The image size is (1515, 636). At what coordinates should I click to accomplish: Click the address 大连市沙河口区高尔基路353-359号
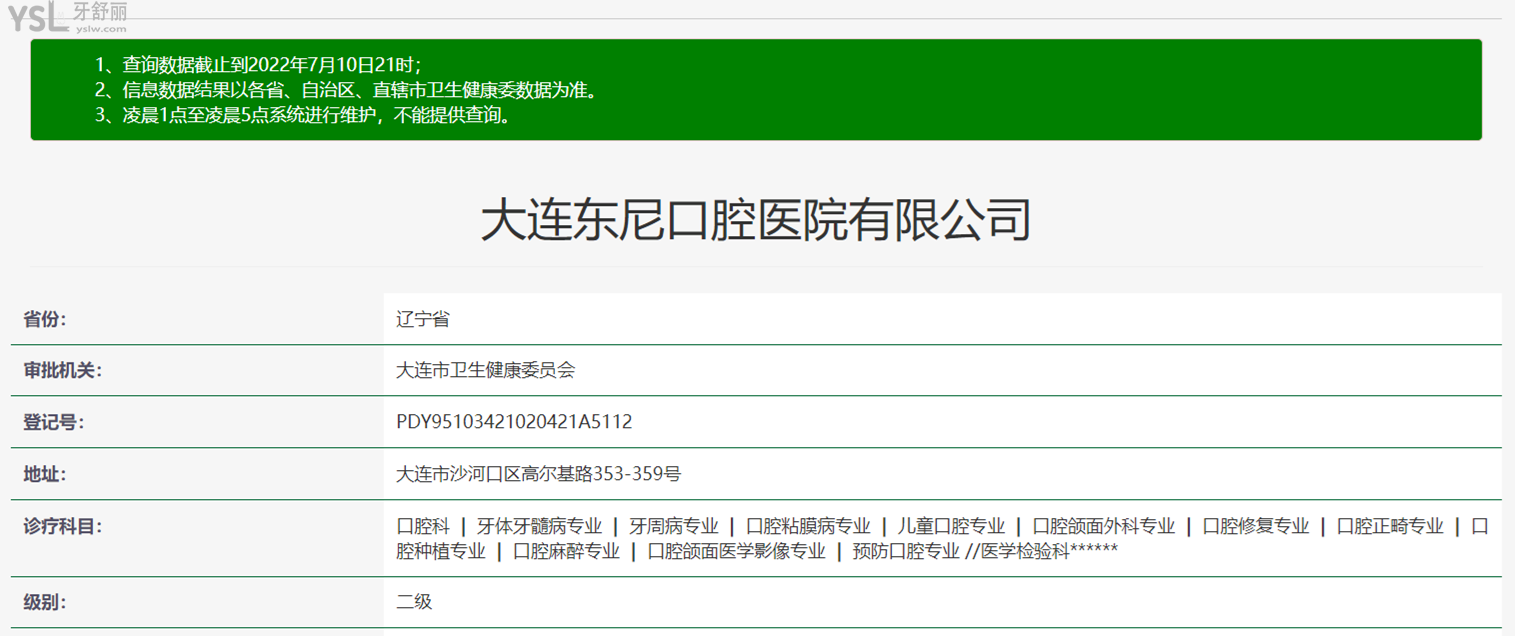[539, 474]
